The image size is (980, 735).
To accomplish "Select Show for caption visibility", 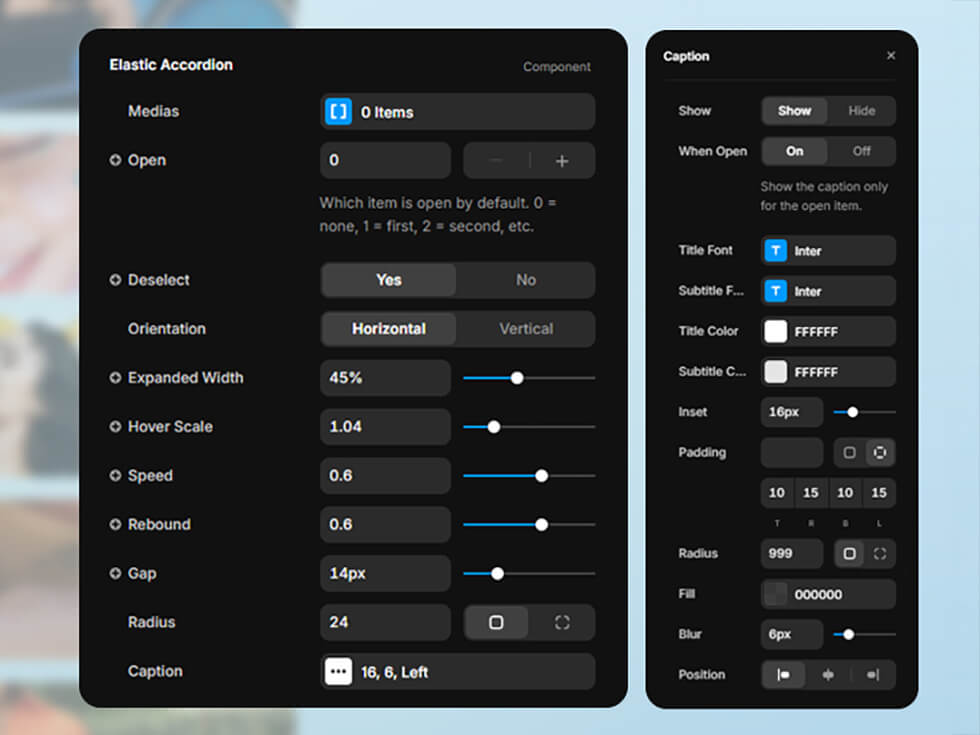I will coord(794,111).
